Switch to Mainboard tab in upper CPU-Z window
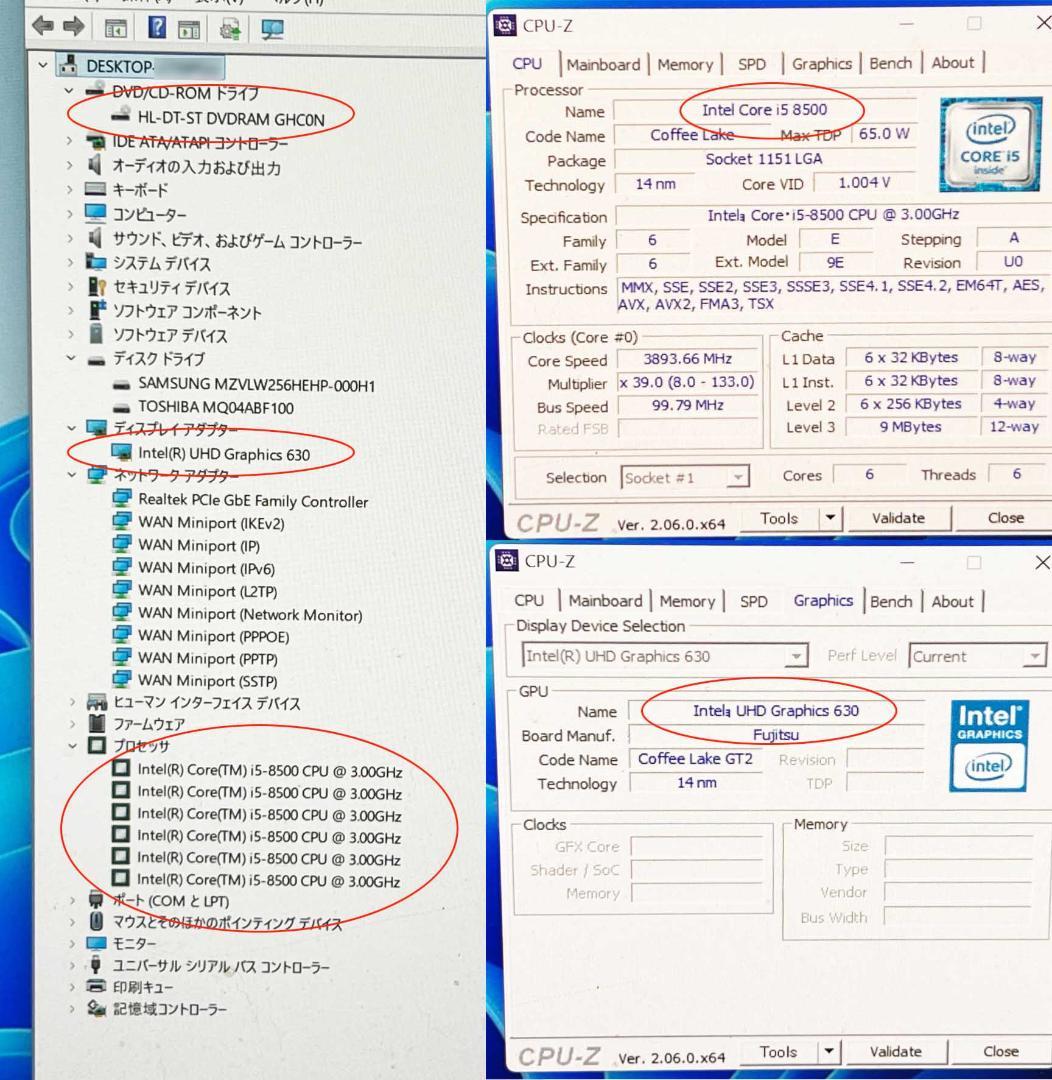The width and height of the screenshot is (1052, 1080). 603,64
